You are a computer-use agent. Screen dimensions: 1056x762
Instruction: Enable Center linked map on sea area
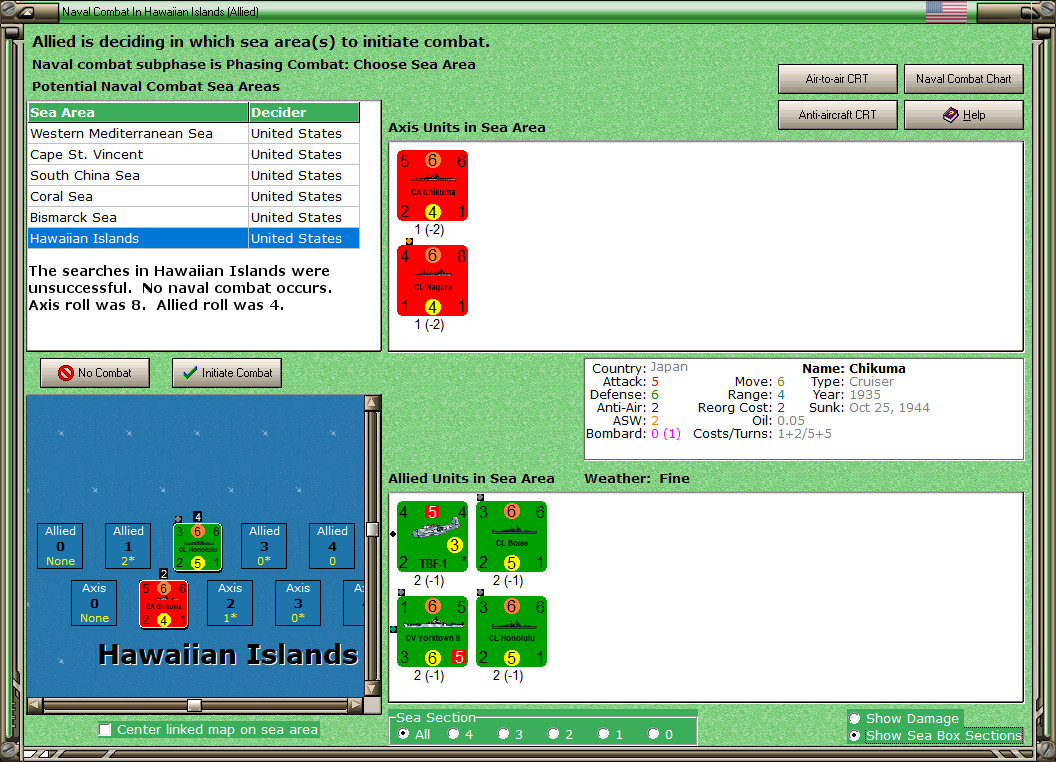[105, 730]
